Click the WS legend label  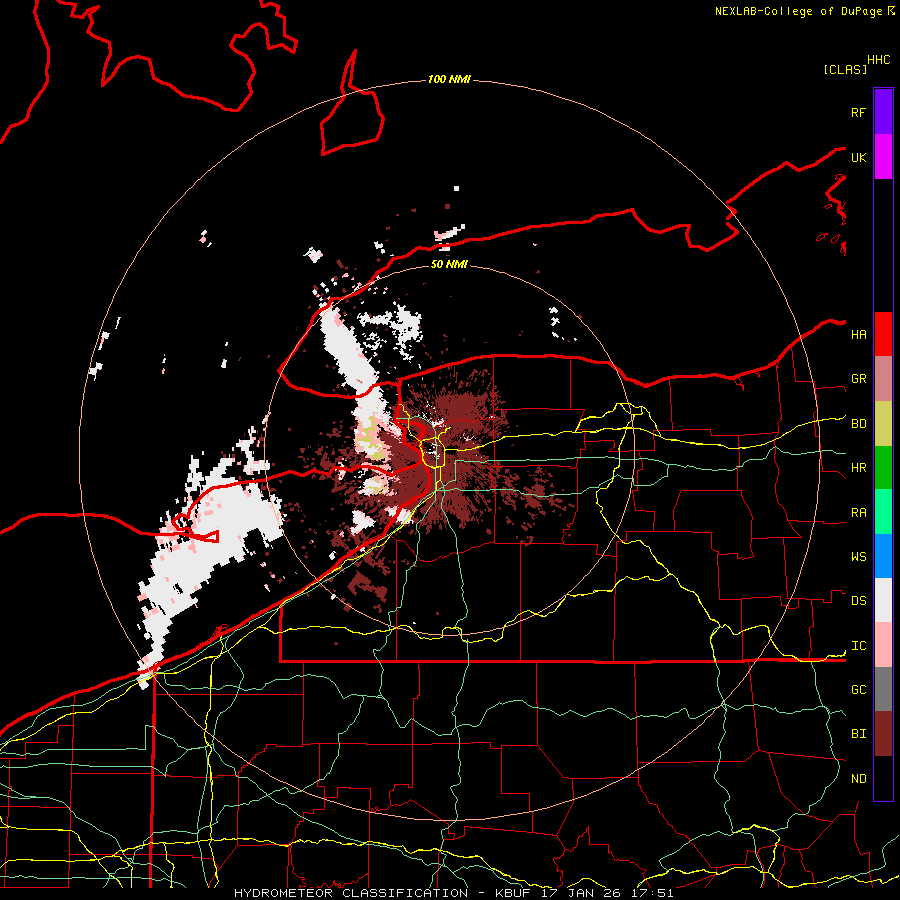(x=858, y=557)
